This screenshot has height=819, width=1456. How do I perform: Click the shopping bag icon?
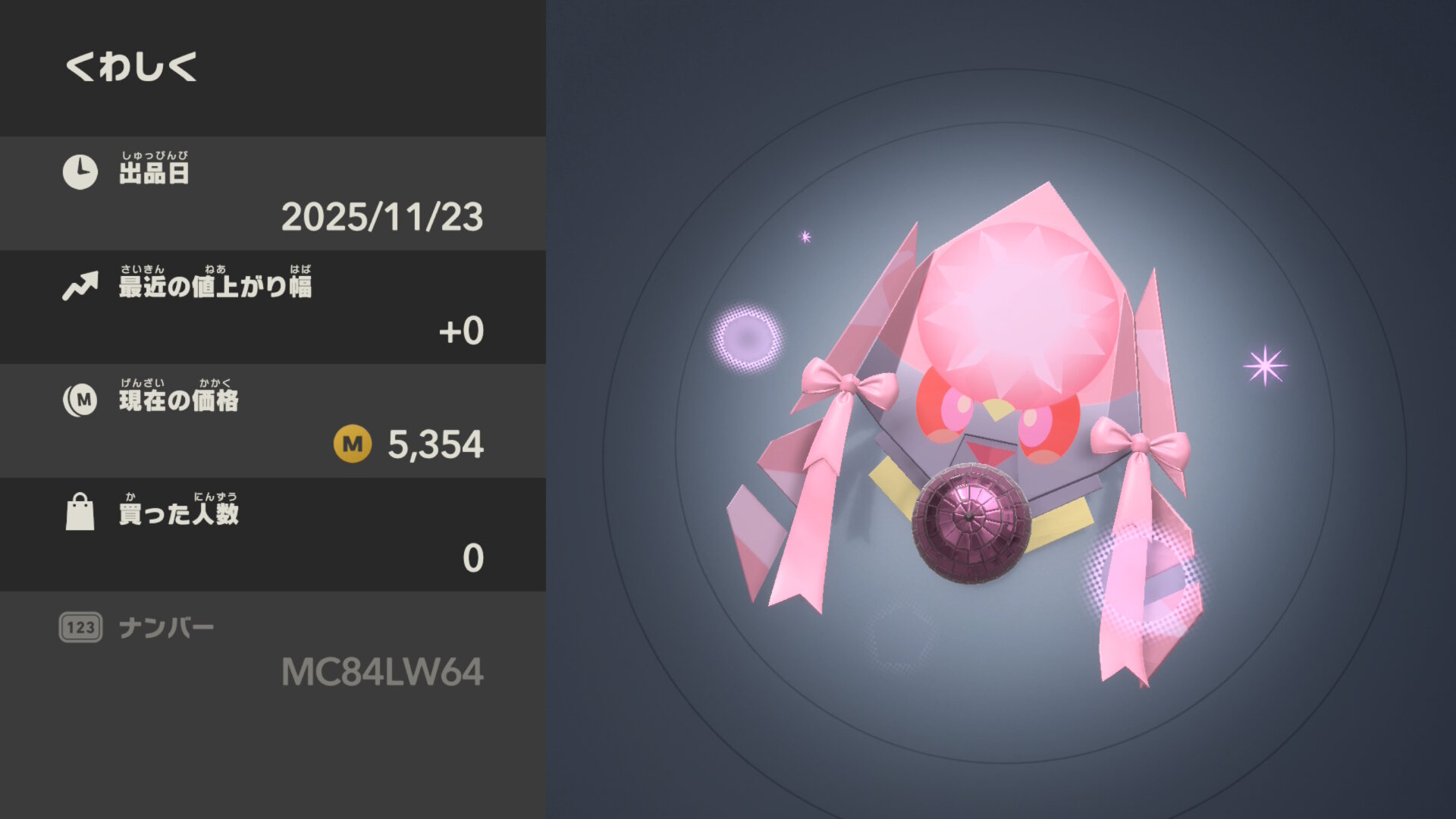(80, 512)
